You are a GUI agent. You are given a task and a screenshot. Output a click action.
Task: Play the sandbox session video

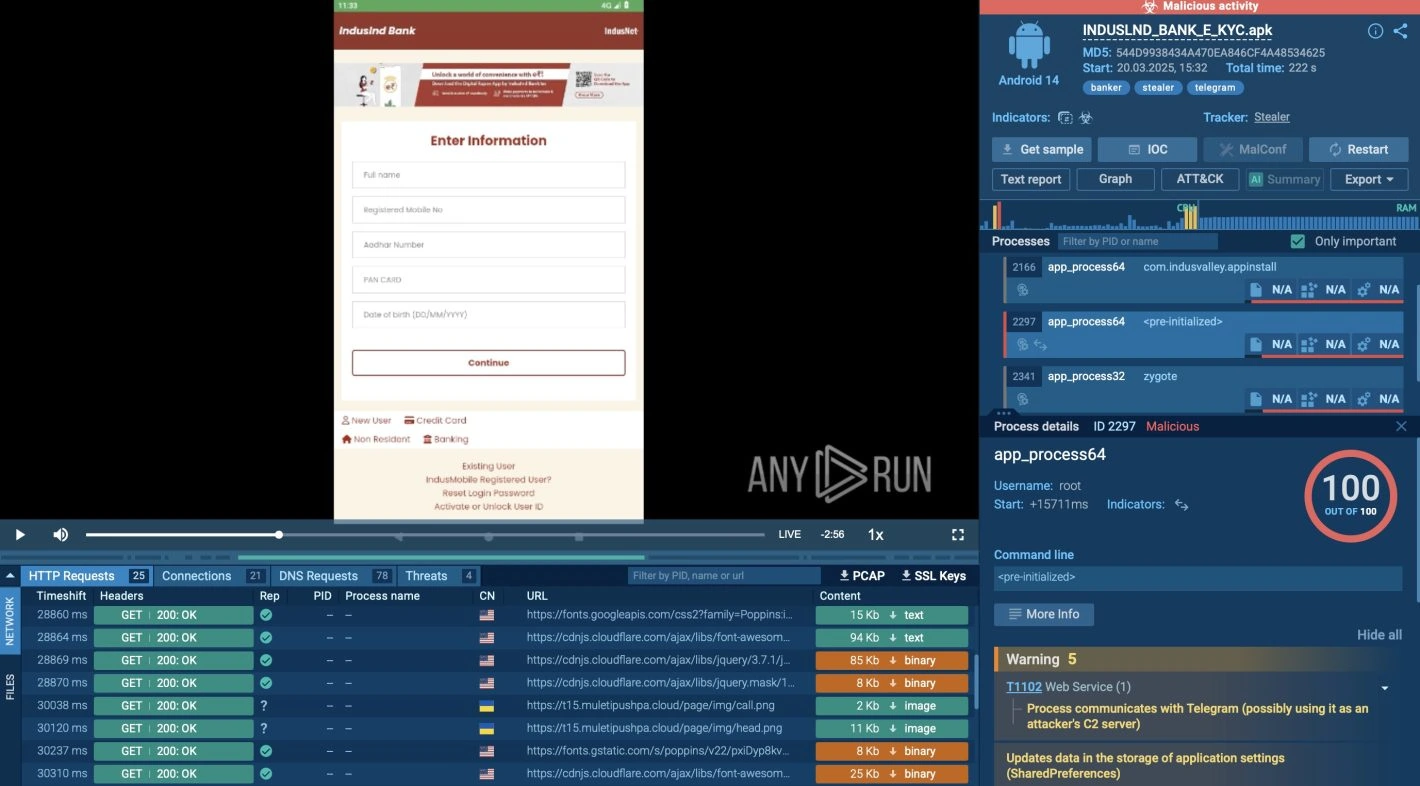pos(19,535)
